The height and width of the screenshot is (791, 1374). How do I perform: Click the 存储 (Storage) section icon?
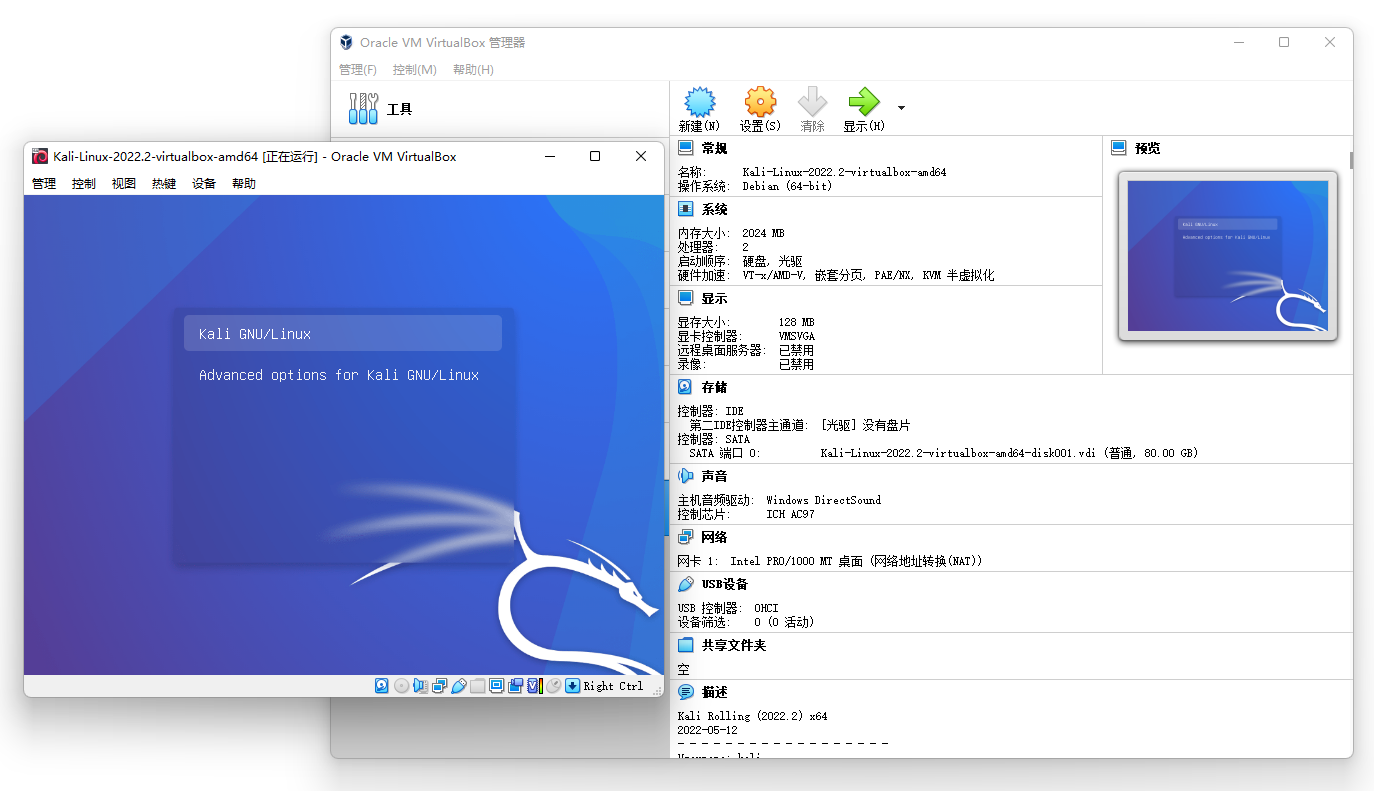[685, 386]
